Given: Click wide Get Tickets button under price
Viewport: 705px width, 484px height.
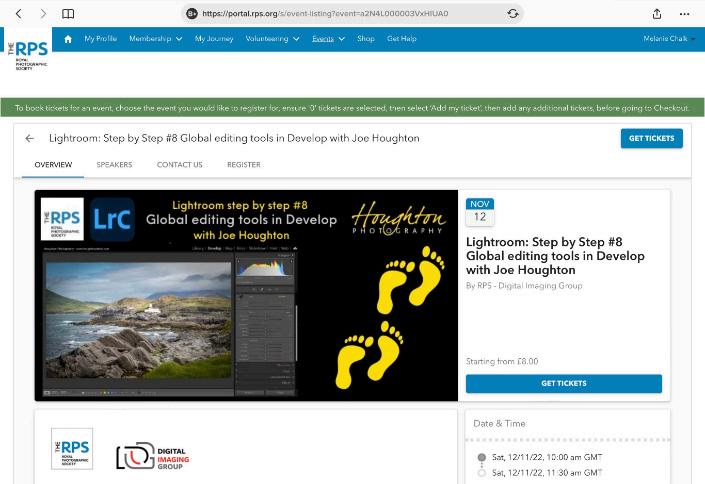Looking at the screenshot, I should [x=564, y=384].
